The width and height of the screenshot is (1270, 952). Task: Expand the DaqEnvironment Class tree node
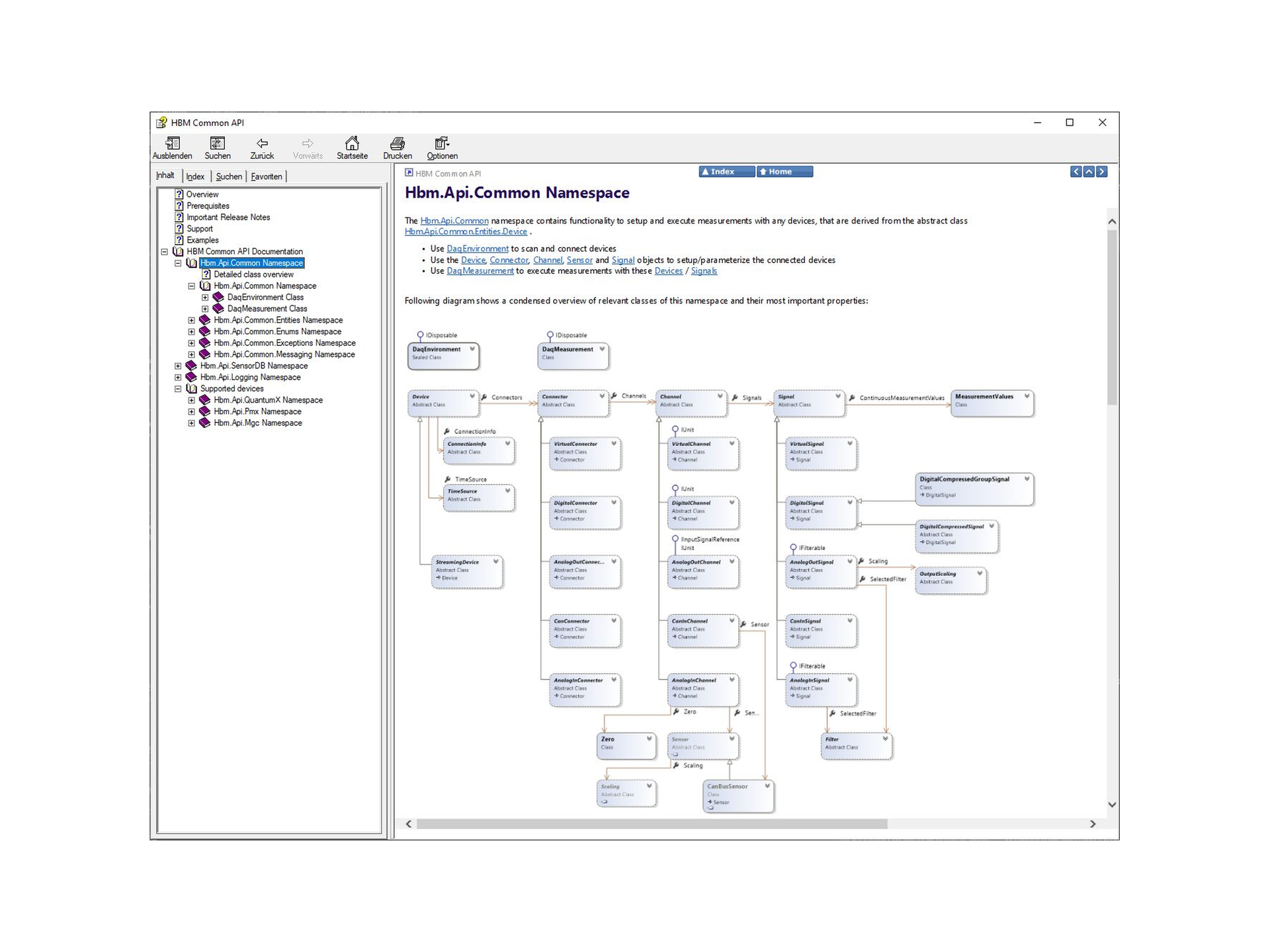pos(205,297)
